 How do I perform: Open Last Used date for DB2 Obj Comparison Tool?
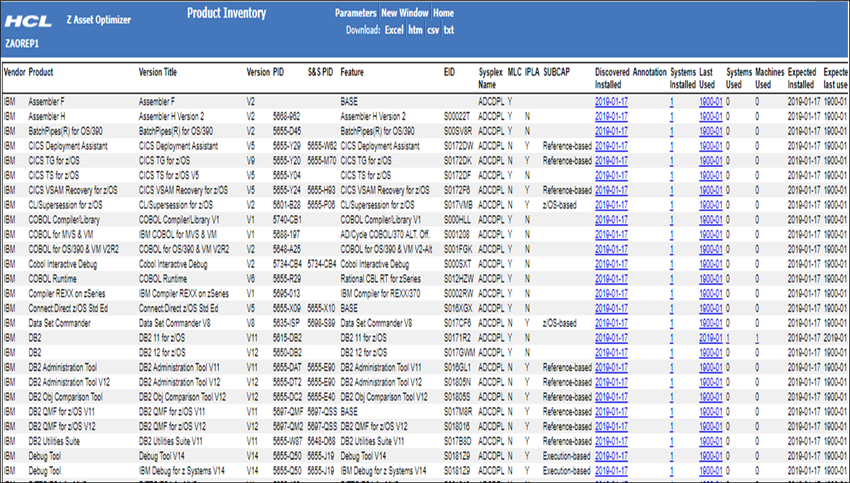[x=711, y=397]
